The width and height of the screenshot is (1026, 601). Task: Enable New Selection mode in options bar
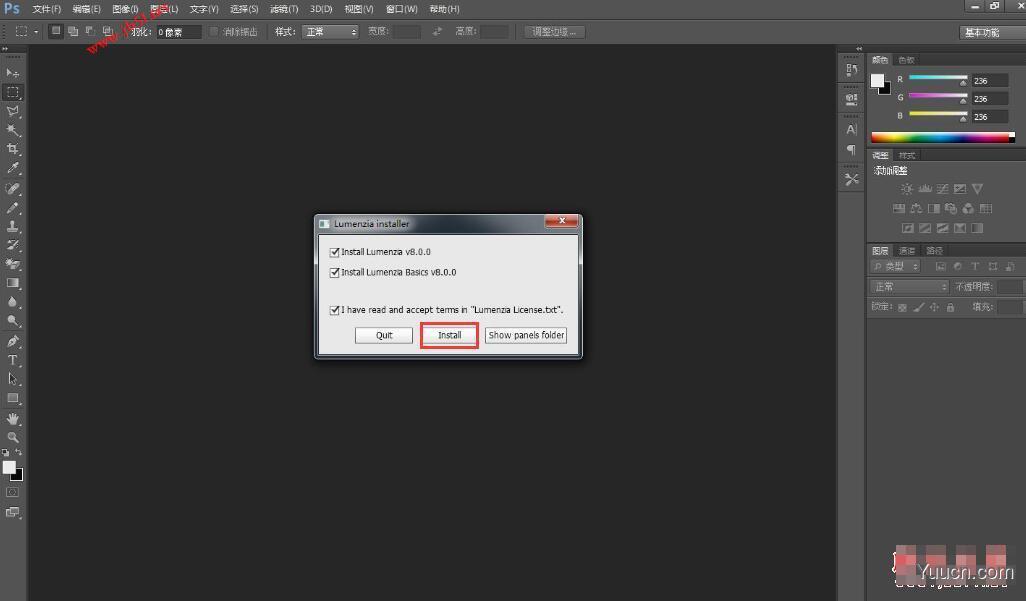(x=56, y=31)
